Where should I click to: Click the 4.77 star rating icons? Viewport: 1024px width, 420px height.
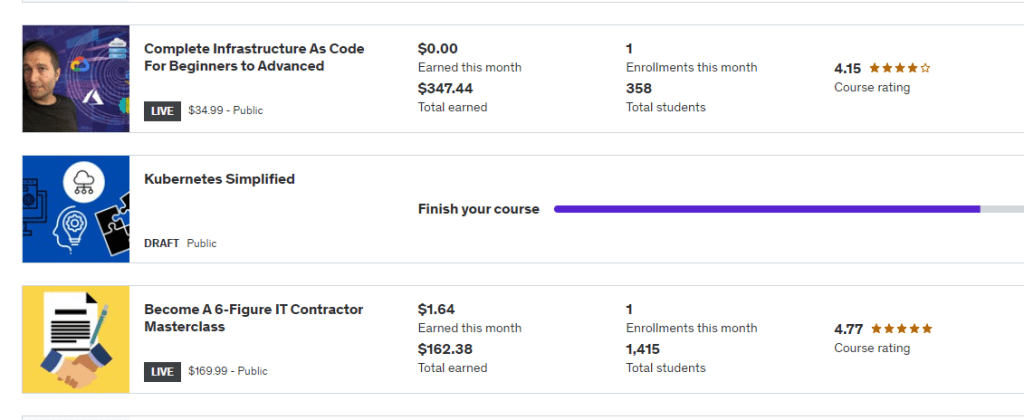(x=901, y=329)
